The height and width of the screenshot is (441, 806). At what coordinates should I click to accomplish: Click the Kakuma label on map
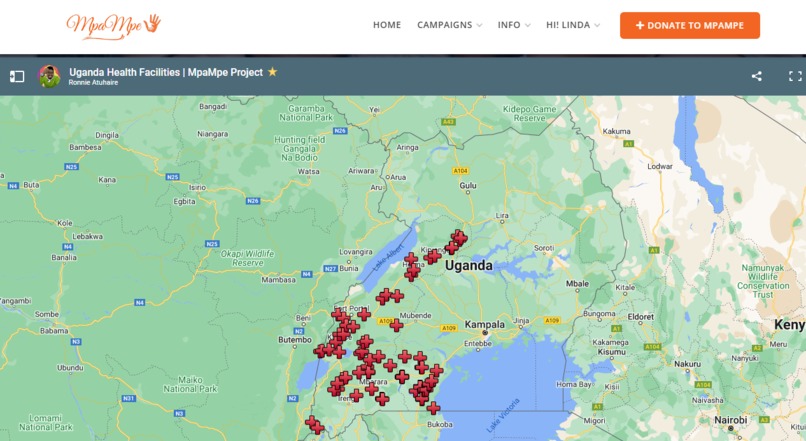[x=616, y=131]
